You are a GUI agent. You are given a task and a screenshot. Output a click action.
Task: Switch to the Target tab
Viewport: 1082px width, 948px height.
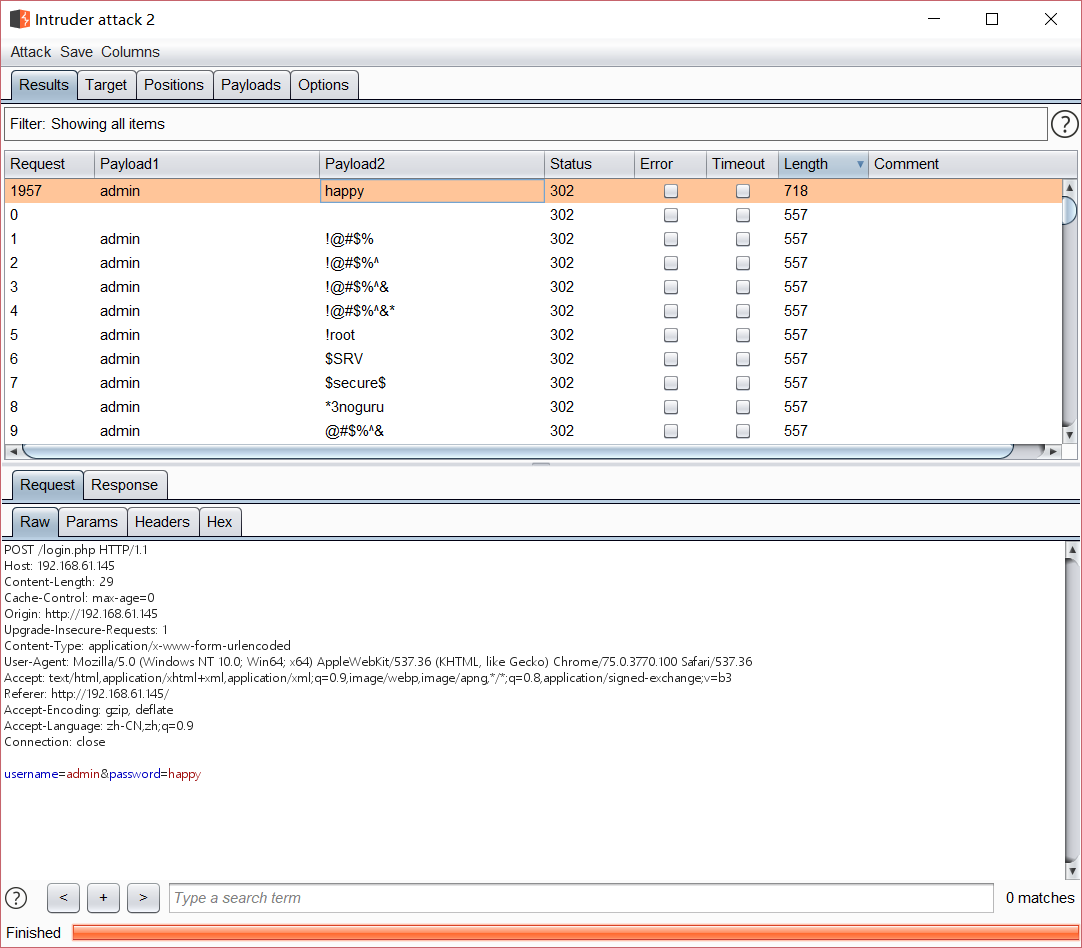point(106,85)
